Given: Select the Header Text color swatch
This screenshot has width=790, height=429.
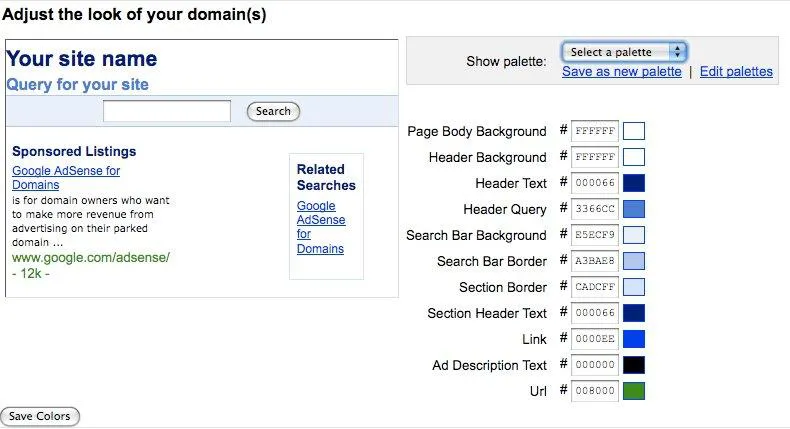Looking at the screenshot, I should point(634,183).
